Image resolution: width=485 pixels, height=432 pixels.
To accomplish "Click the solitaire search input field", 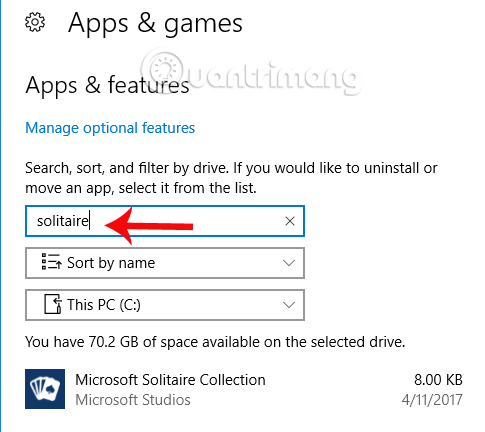I will (x=165, y=221).
